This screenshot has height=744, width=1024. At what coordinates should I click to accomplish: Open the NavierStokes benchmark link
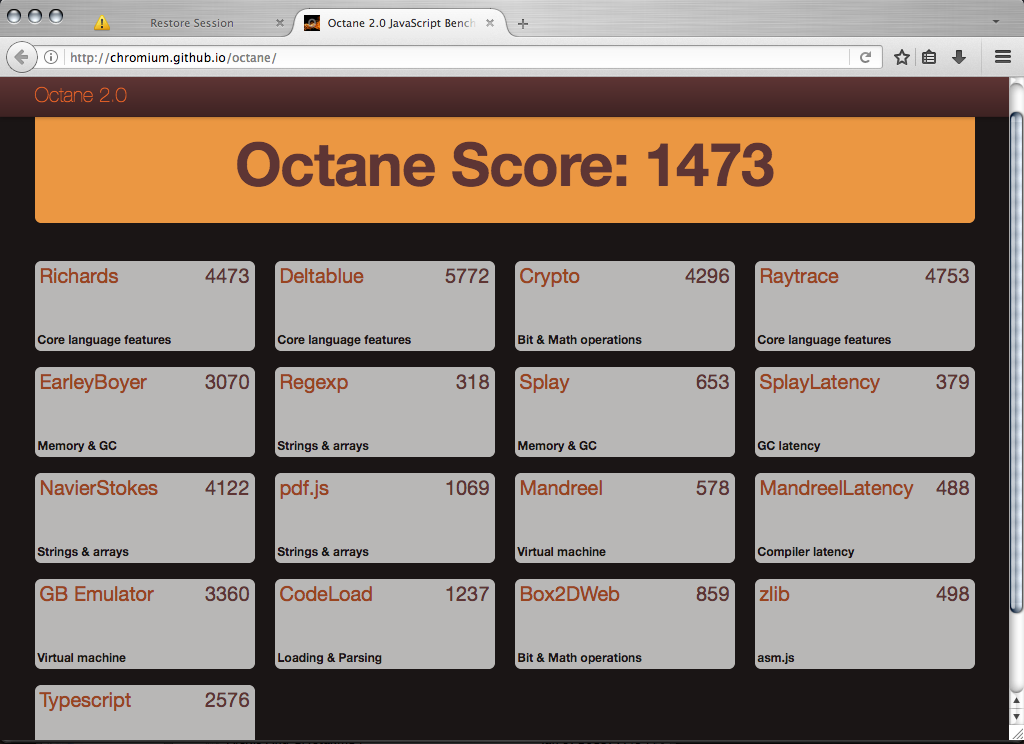99,488
